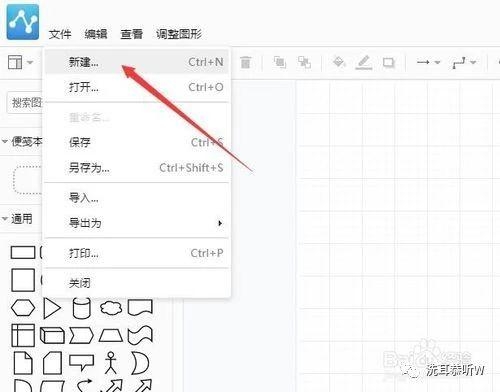Select the cloud shape in the palette

(111, 308)
